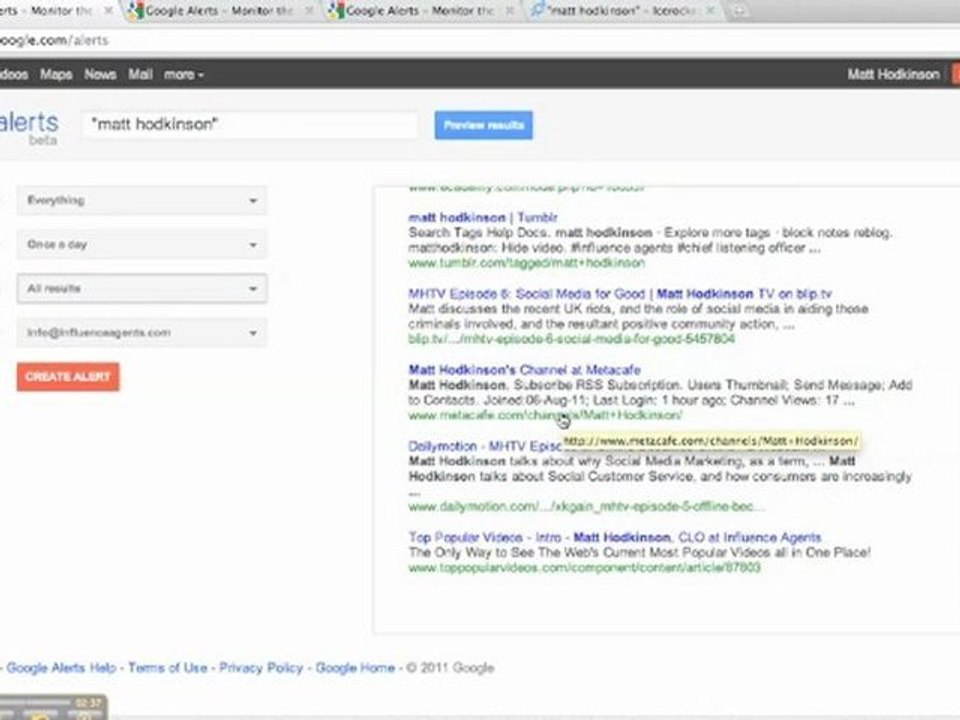Click the browser address bar URL

tap(54, 40)
